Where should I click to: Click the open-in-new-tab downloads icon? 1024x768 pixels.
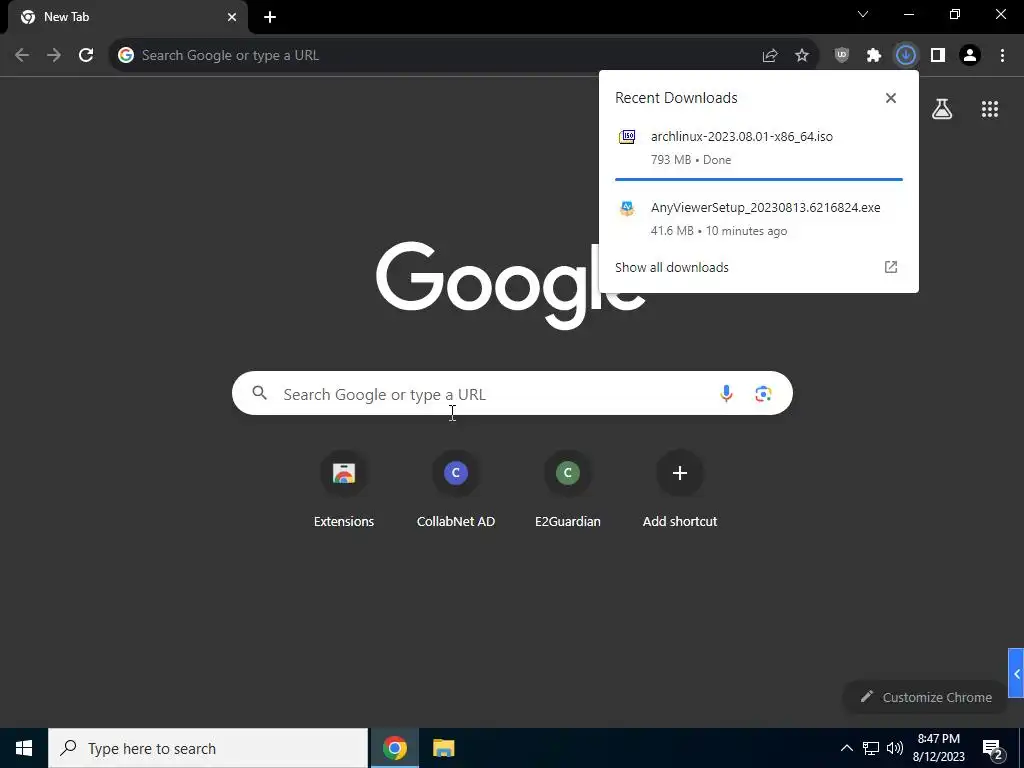891,266
